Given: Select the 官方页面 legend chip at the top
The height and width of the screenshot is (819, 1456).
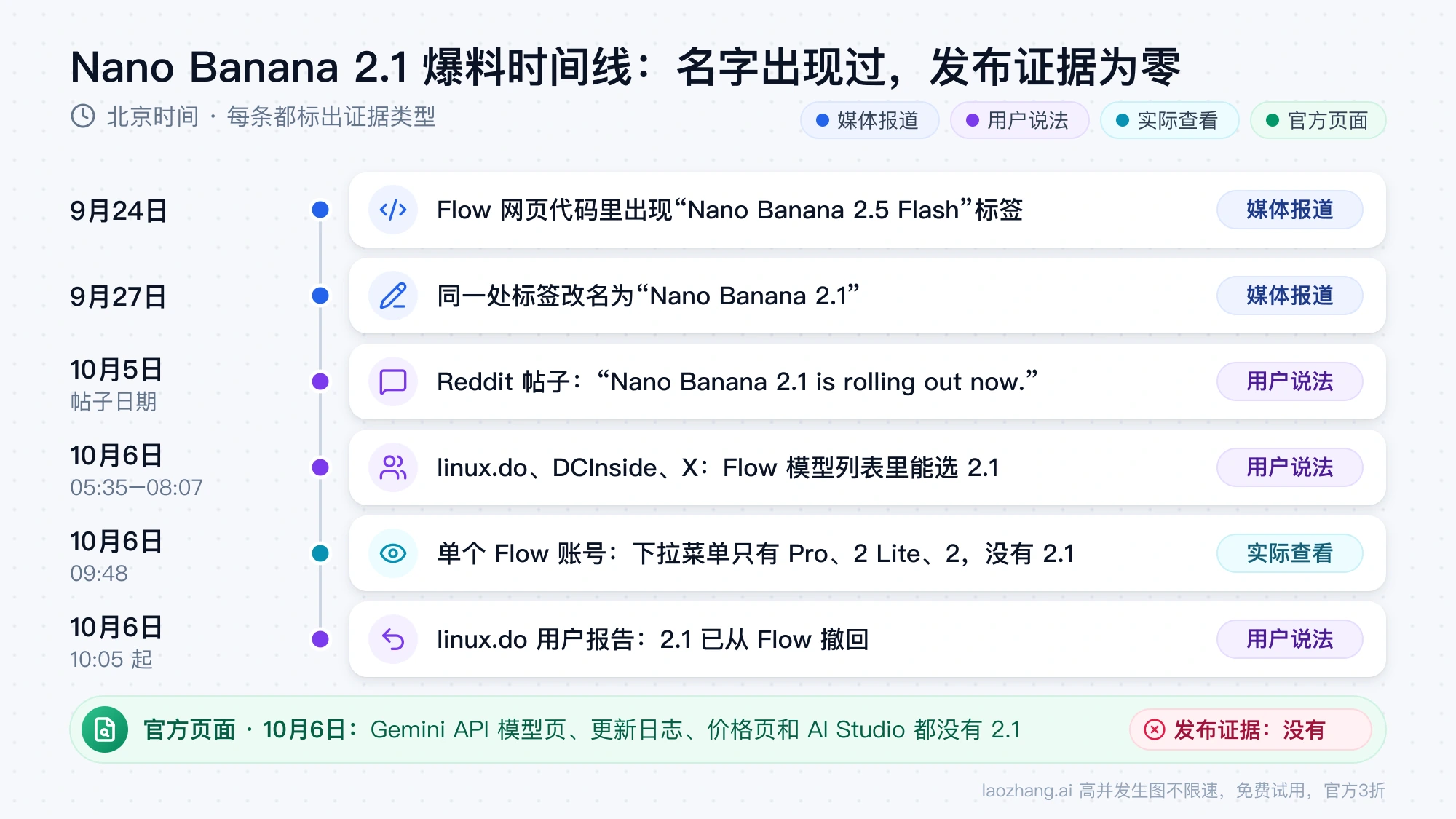Looking at the screenshot, I should pos(1318,120).
